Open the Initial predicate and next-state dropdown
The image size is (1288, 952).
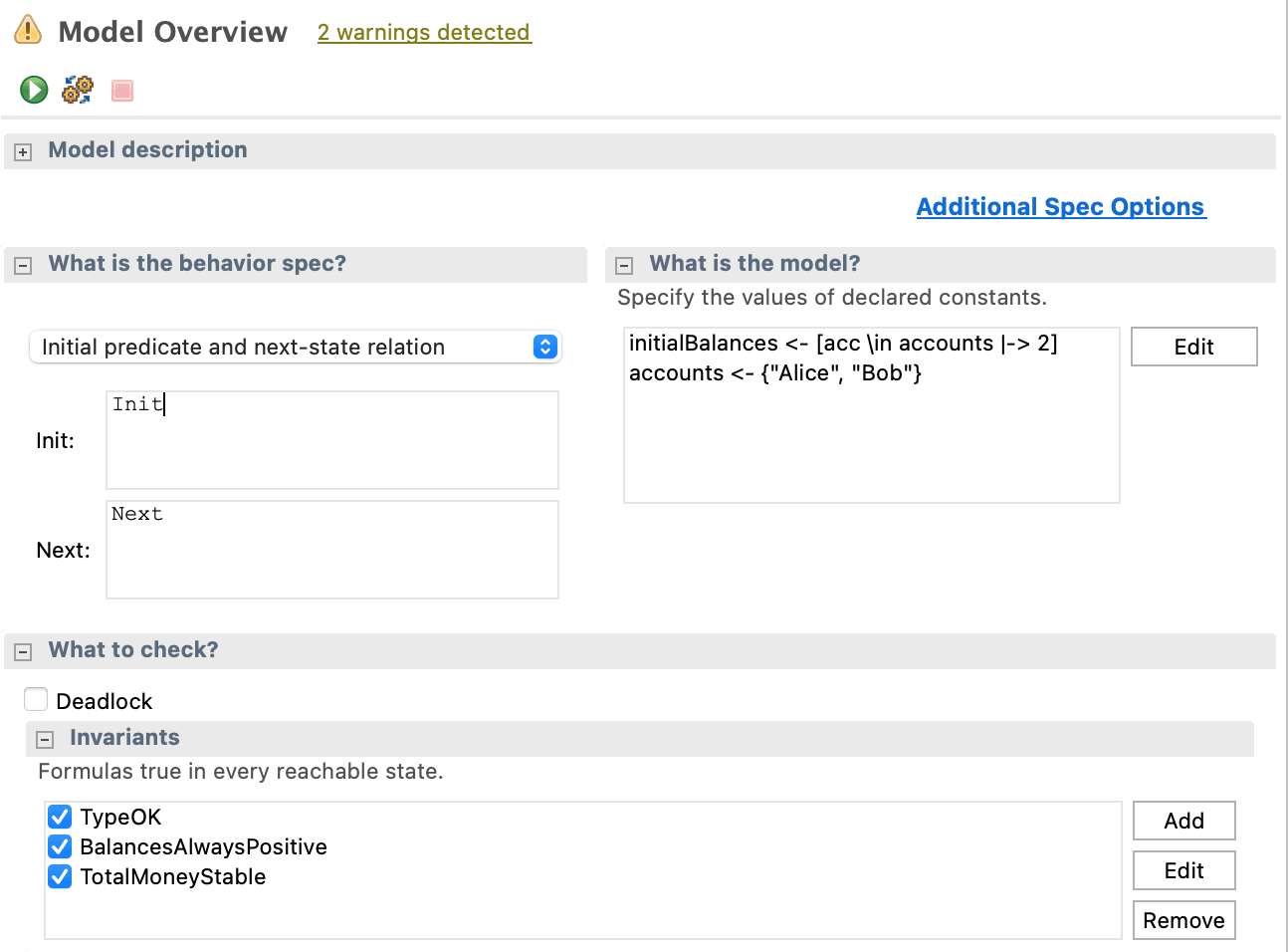coord(296,347)
